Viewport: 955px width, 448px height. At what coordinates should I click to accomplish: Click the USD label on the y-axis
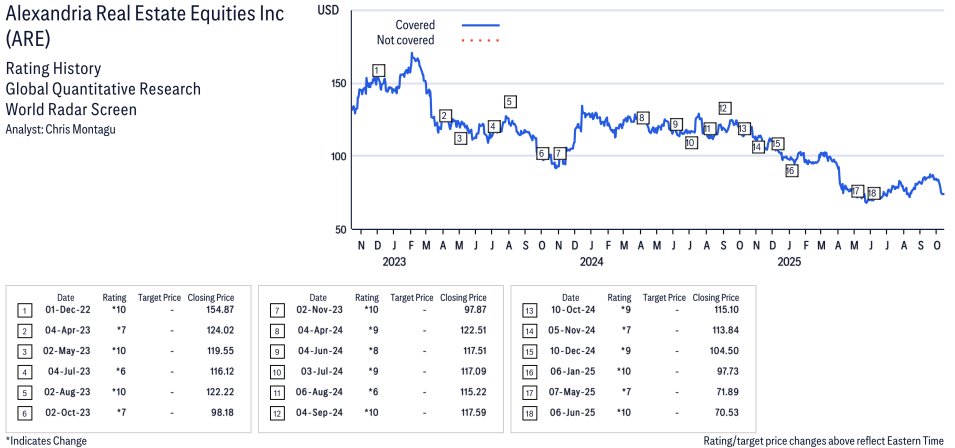[x=328, y=9]
